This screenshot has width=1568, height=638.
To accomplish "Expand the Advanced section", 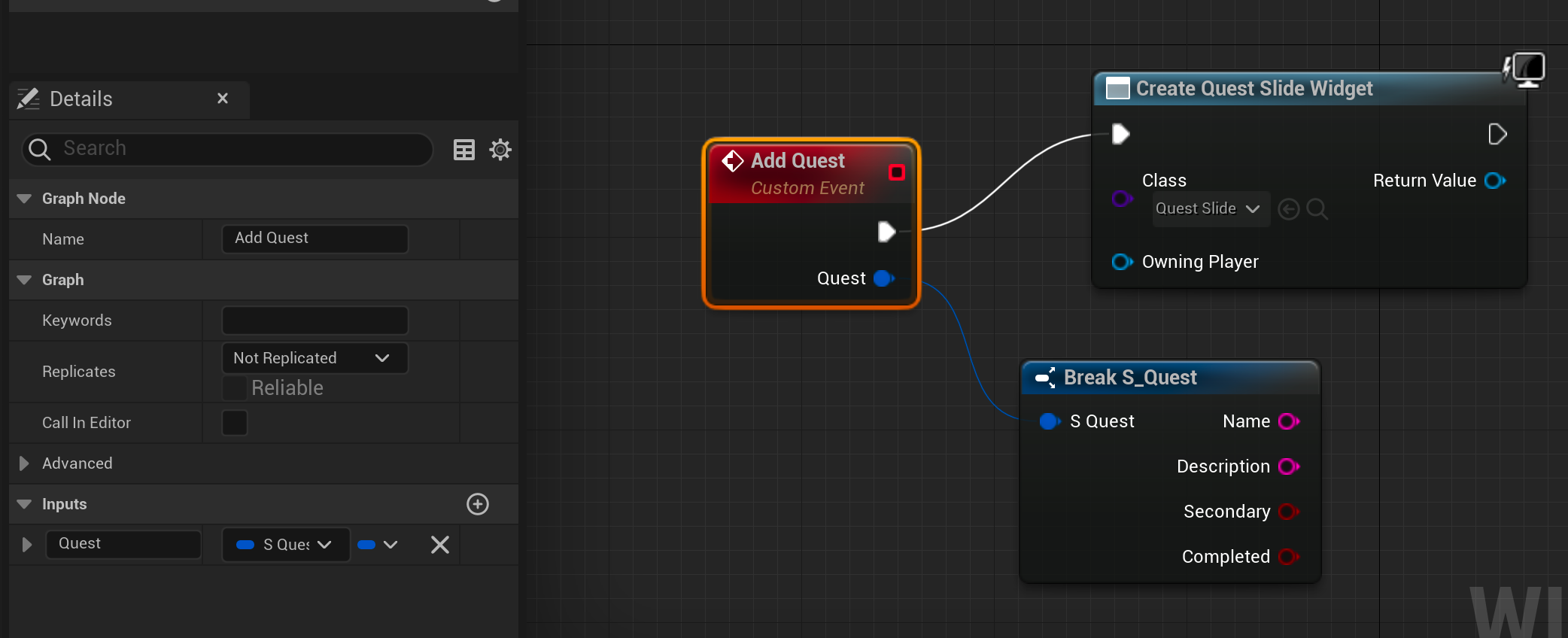I will point(24,463).
